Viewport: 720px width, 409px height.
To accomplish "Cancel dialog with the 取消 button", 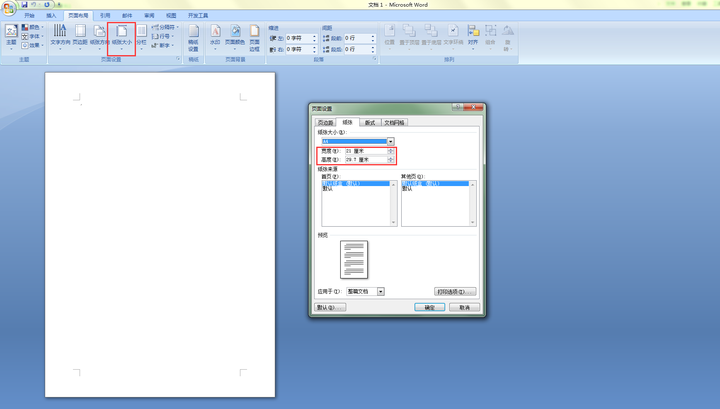I will click(x=465, y=308).
